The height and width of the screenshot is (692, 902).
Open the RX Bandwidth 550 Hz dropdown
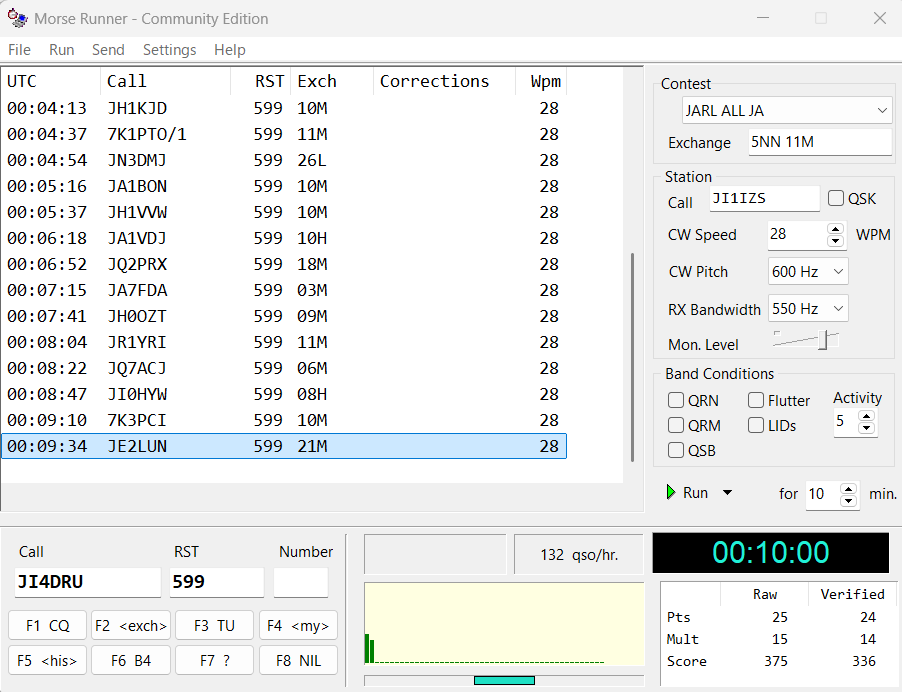point(808,309)
